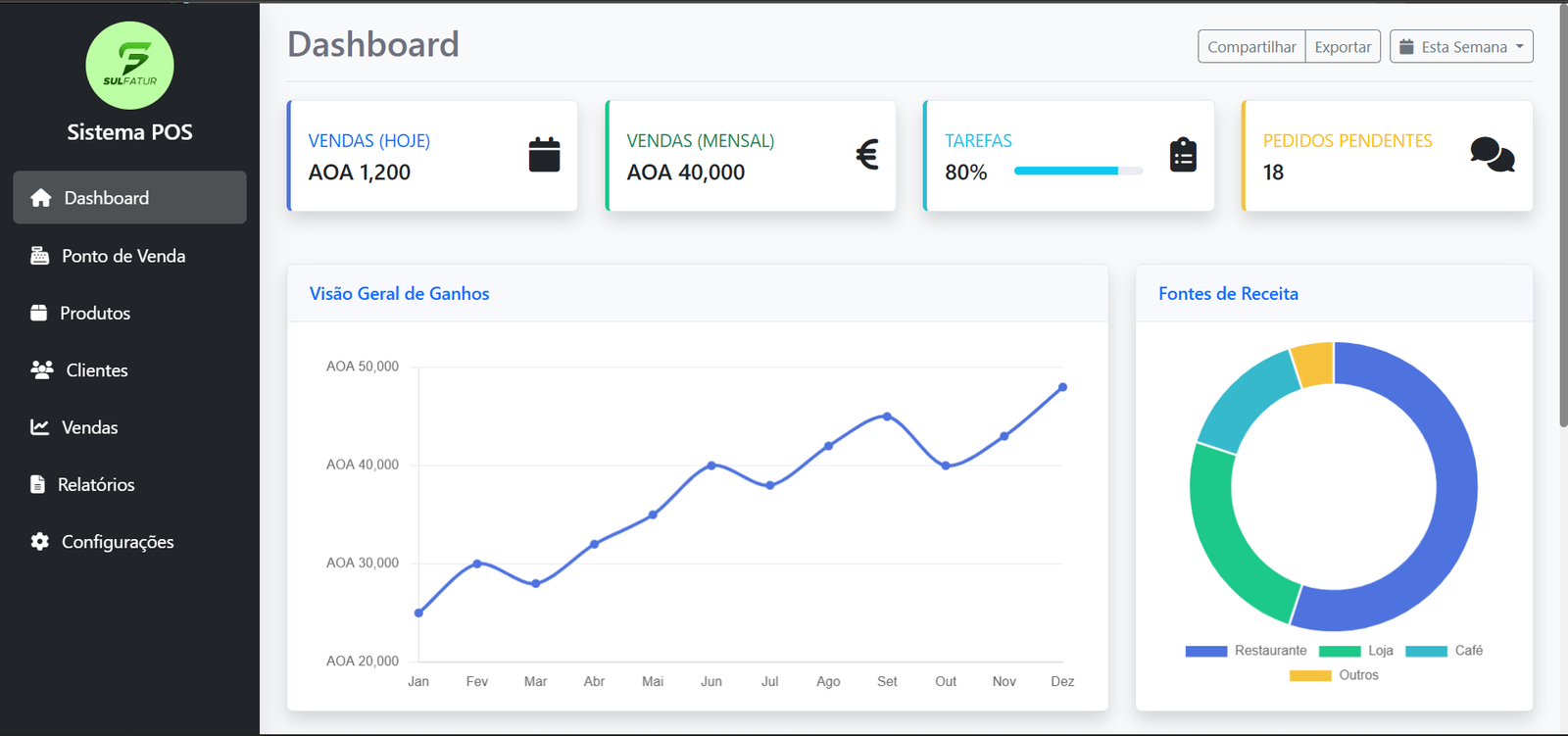
Task: Click the AOA 50,000 axis label
Action: click(x=363, y=367)
